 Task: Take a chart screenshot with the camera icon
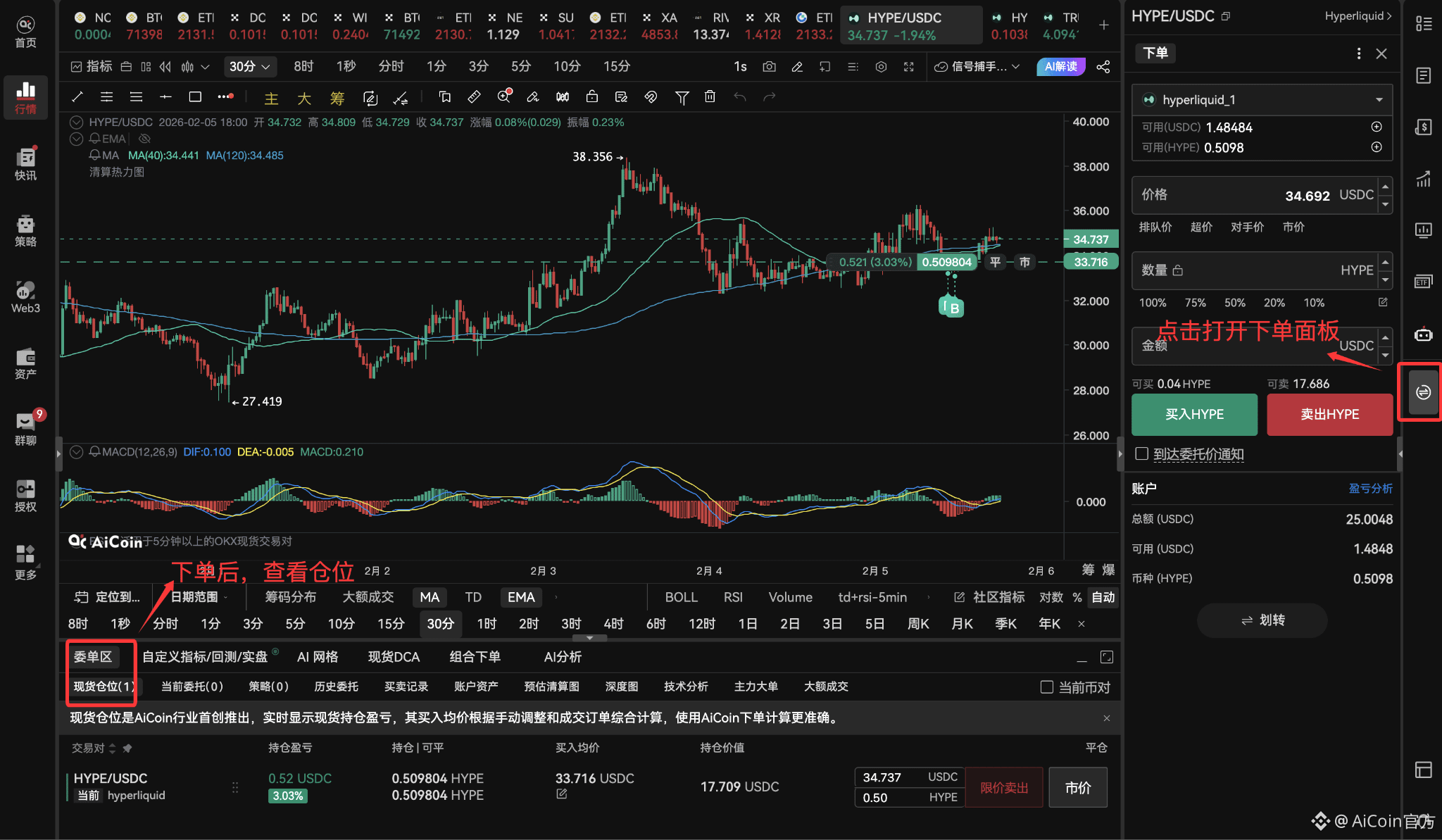click(769, 66)
